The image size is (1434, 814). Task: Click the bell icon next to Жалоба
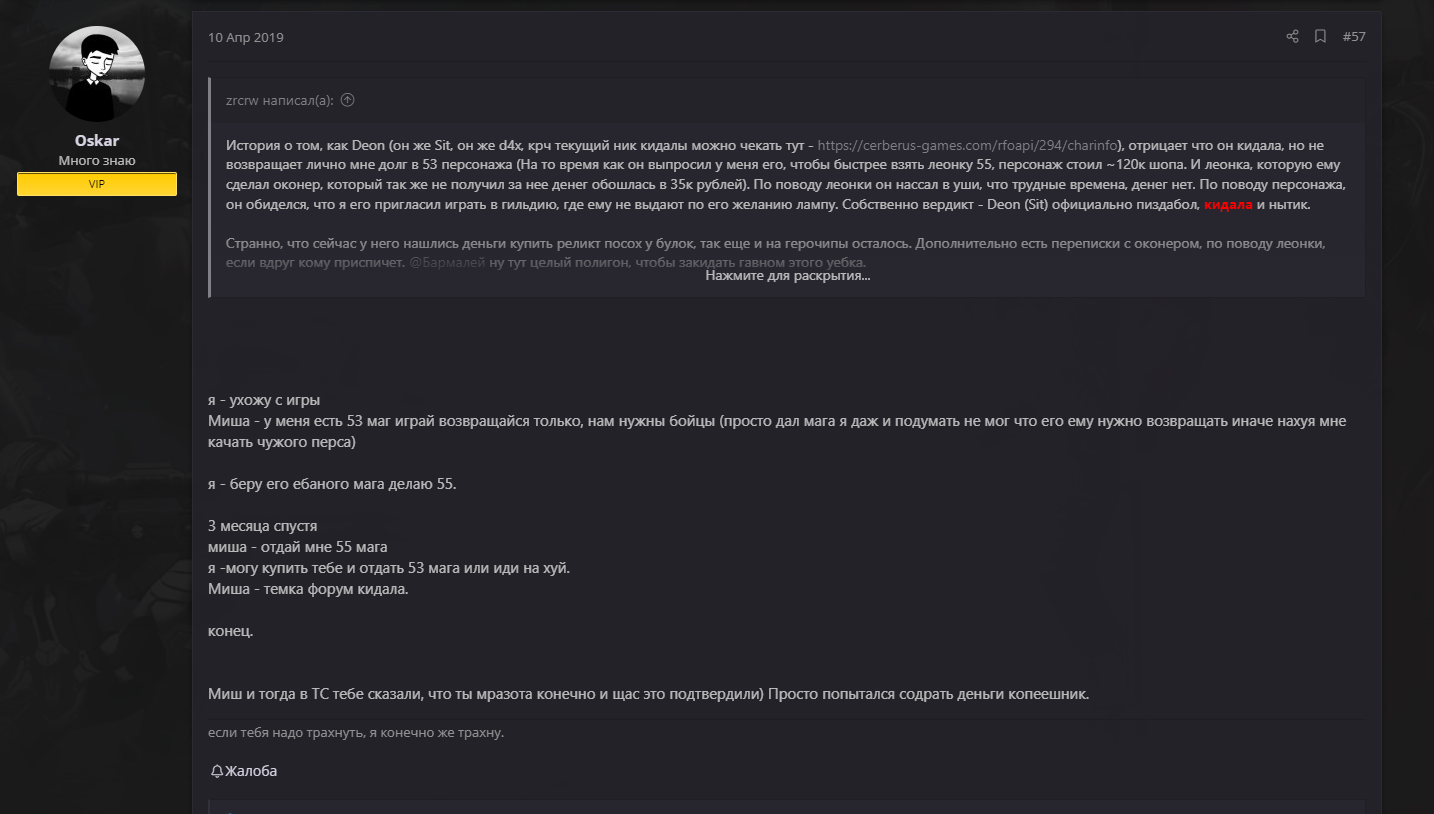coord(217,771)
